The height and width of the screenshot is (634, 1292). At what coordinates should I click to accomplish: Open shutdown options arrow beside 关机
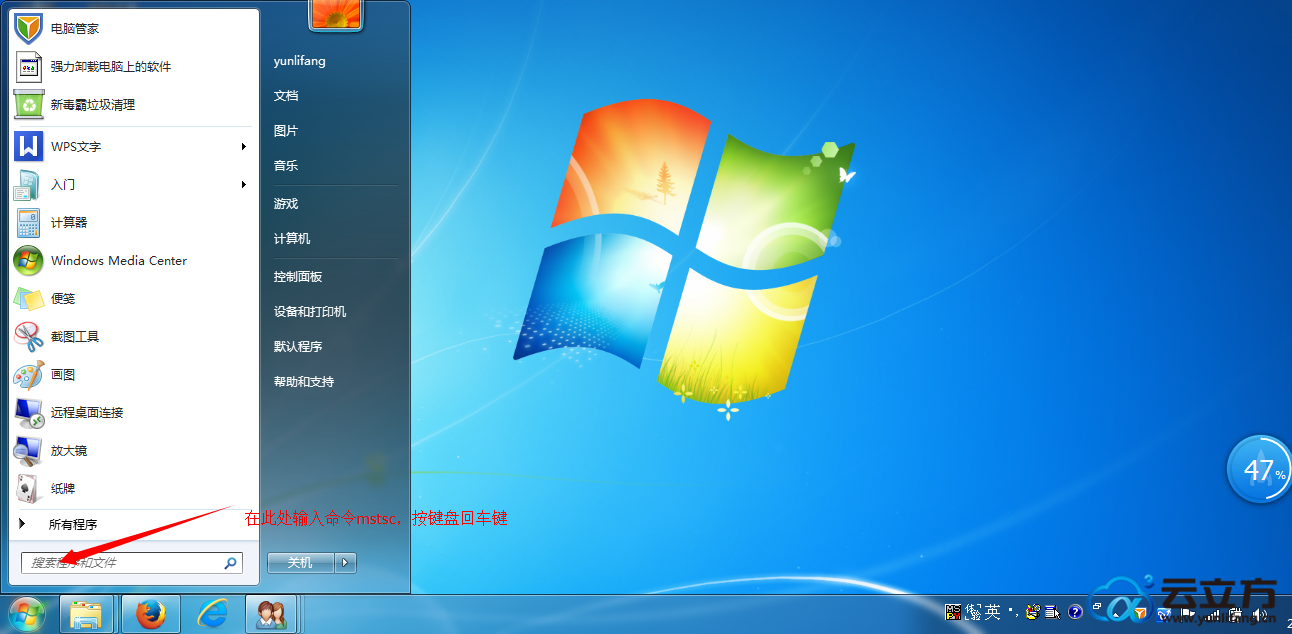346,563
